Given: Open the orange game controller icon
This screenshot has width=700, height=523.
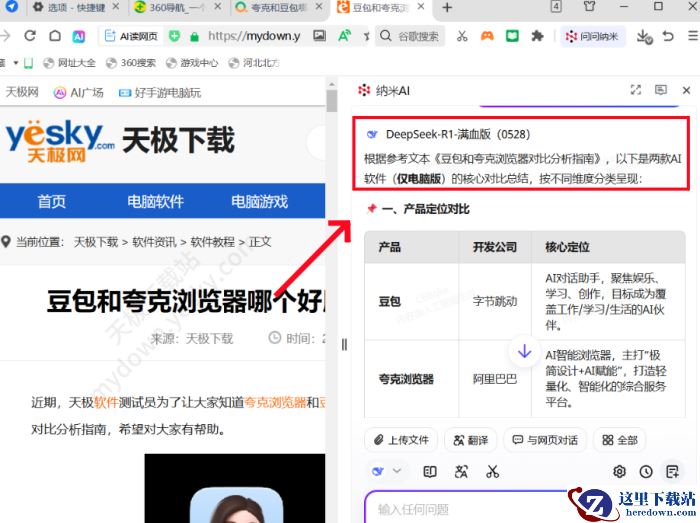Looking at the screenshot, I should click(x=487, y=36).
